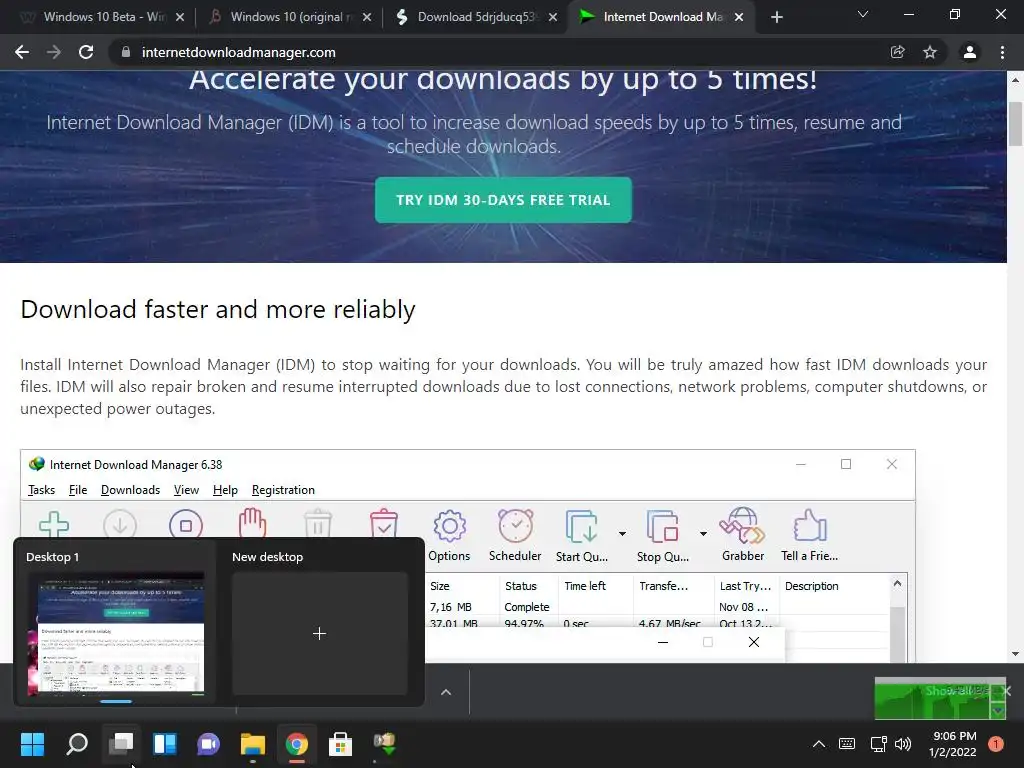Select the Desktop 1 thumbnail
The width and height of the screenshot is (1024, 768).
116,632
